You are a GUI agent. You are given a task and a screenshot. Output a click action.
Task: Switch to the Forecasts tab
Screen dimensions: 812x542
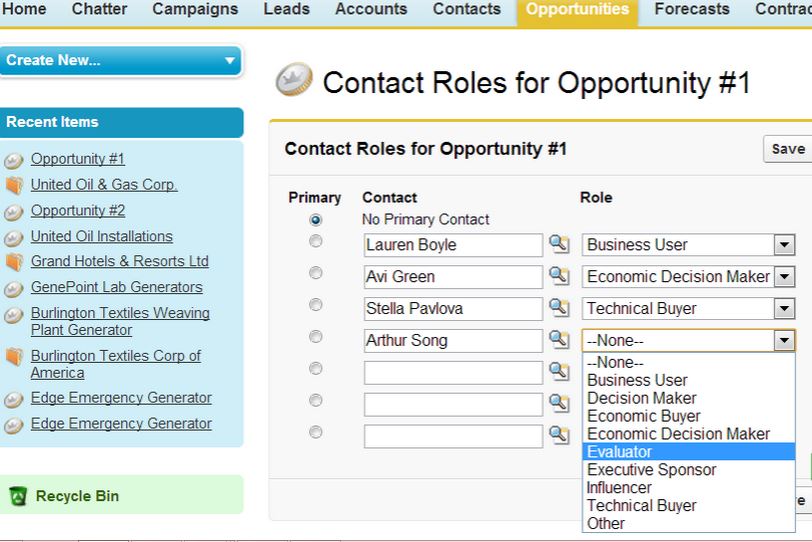pos(691,9)
